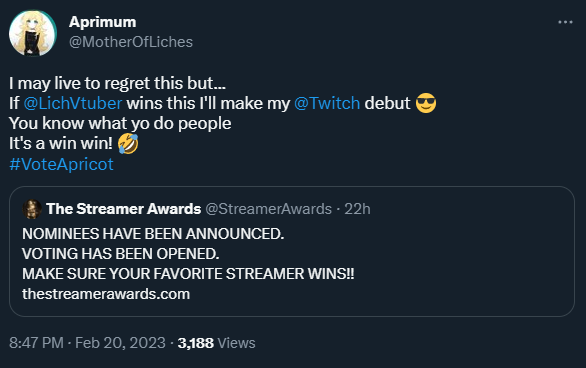This screenshot has width=586, height=368.
Task: Click the NOMINEES HAVE BEEN ANNOUNCED text
Action: (x=153, y=234)
